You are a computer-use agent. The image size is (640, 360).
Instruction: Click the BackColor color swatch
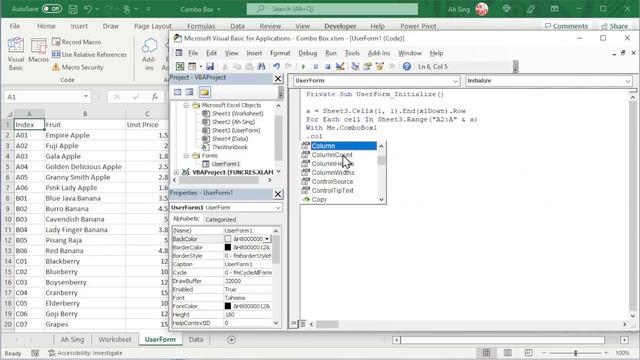coord(228,239)
